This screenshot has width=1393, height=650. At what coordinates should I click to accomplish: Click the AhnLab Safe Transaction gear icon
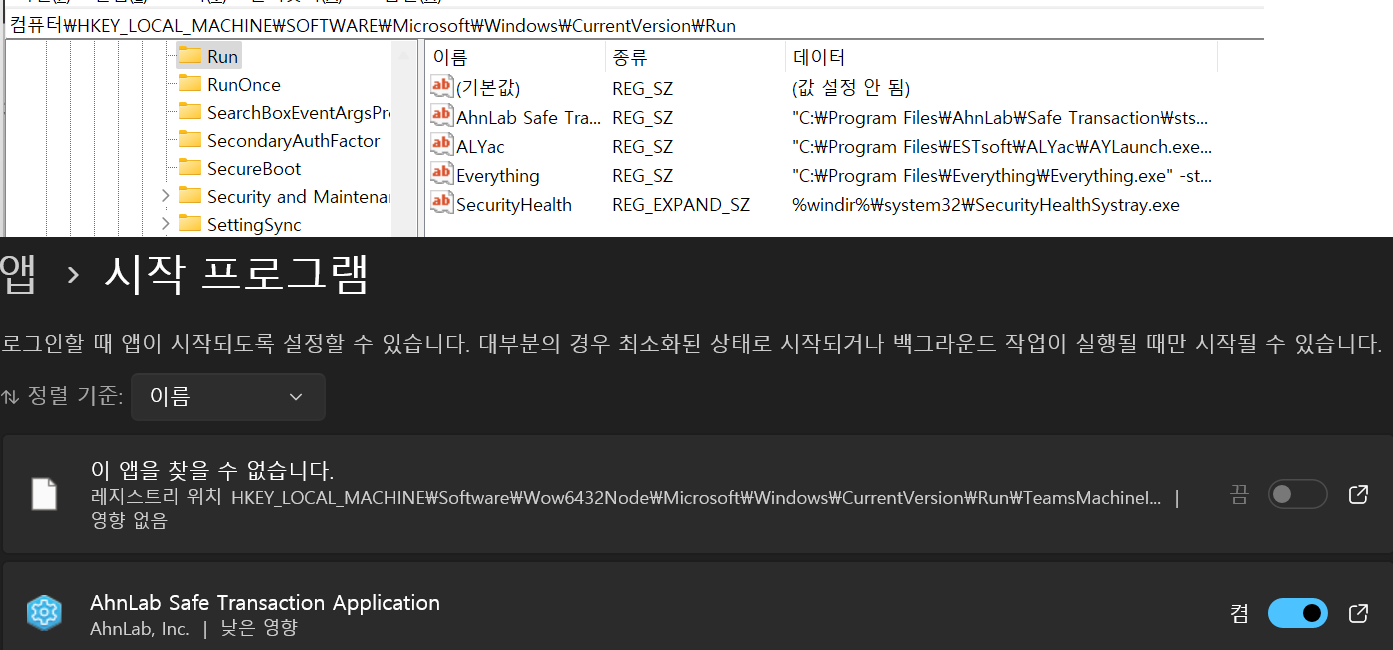coord(44,613)
